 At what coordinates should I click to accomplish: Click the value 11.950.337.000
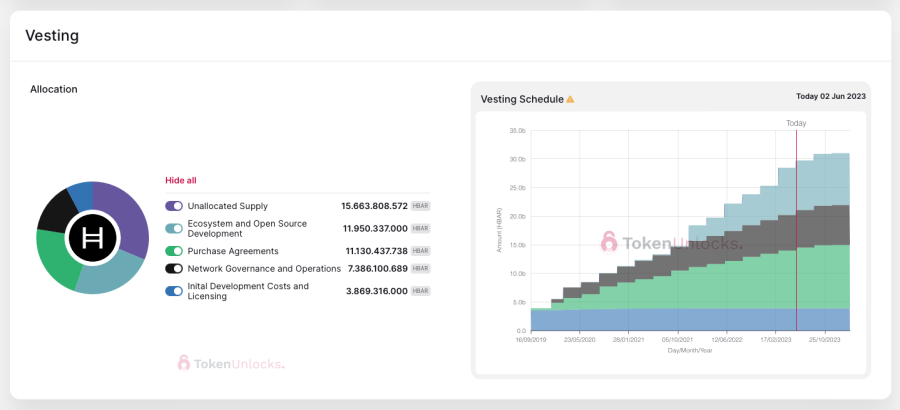[375, 229]
